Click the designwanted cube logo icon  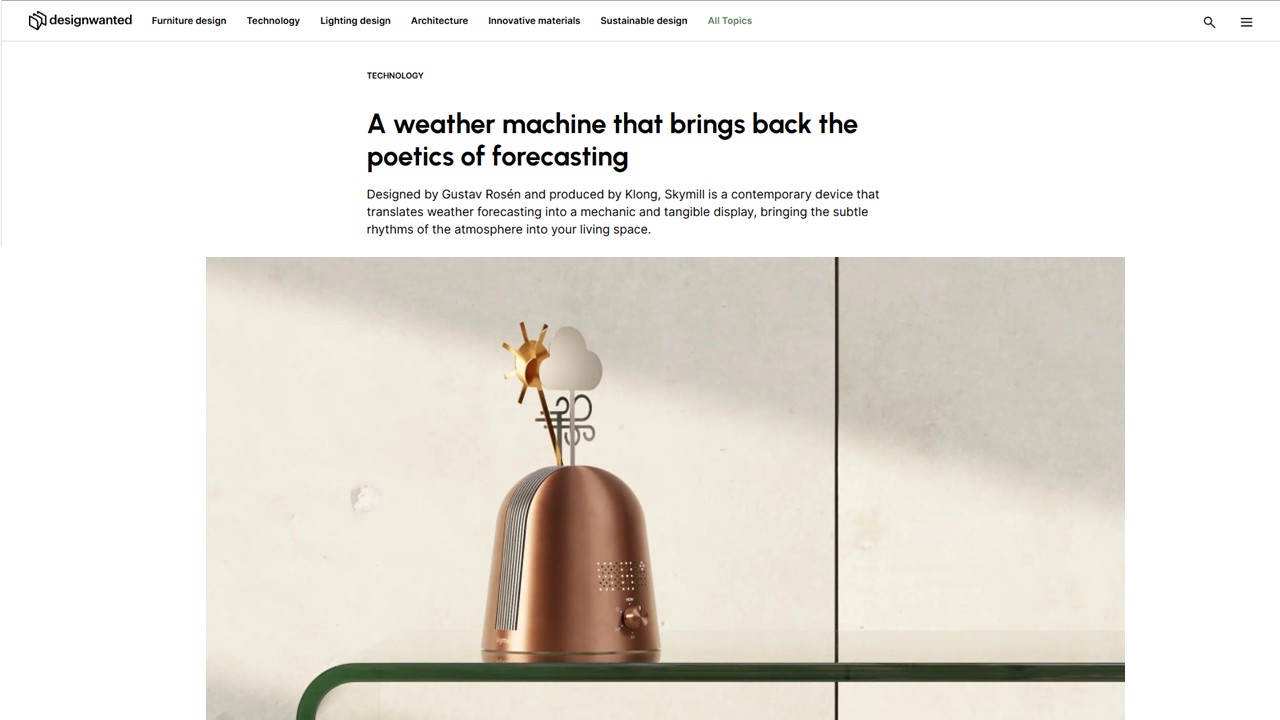[37, 20]
